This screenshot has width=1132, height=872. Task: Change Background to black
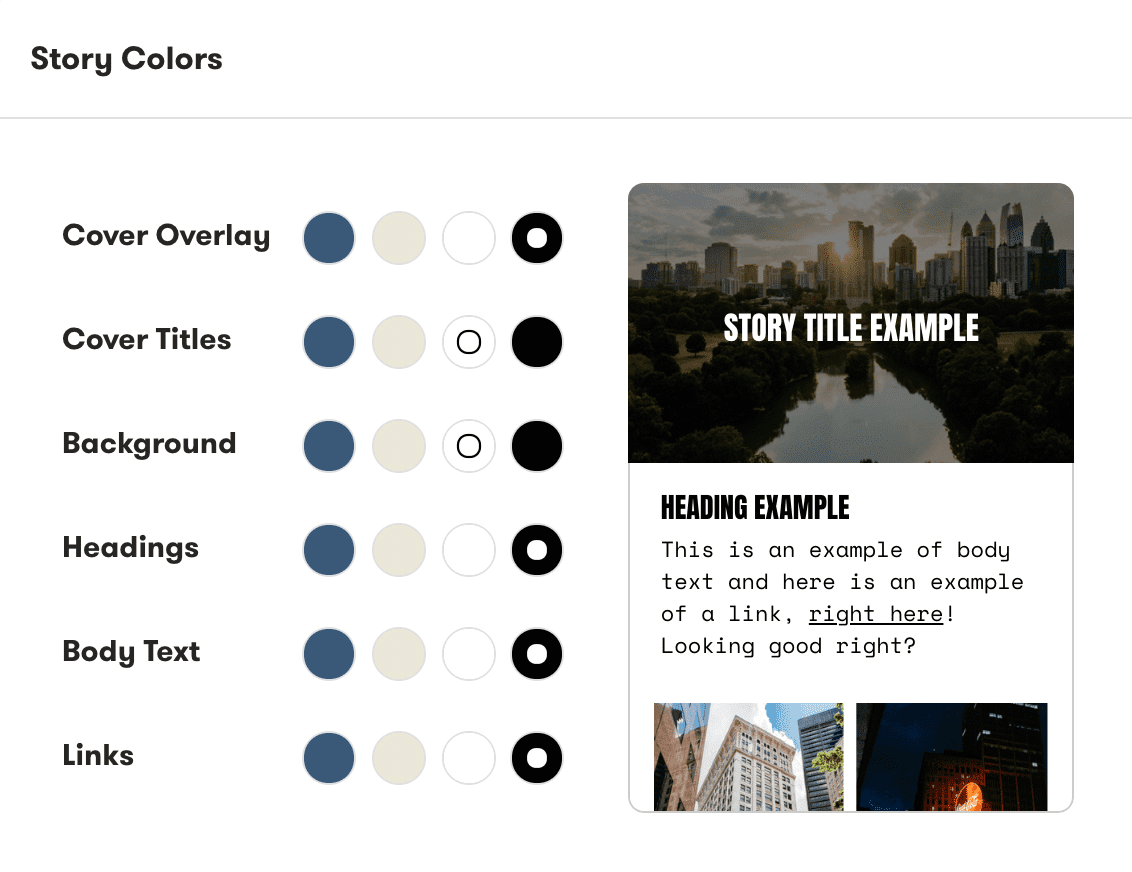pyautogui.click(x=537, y=446)
